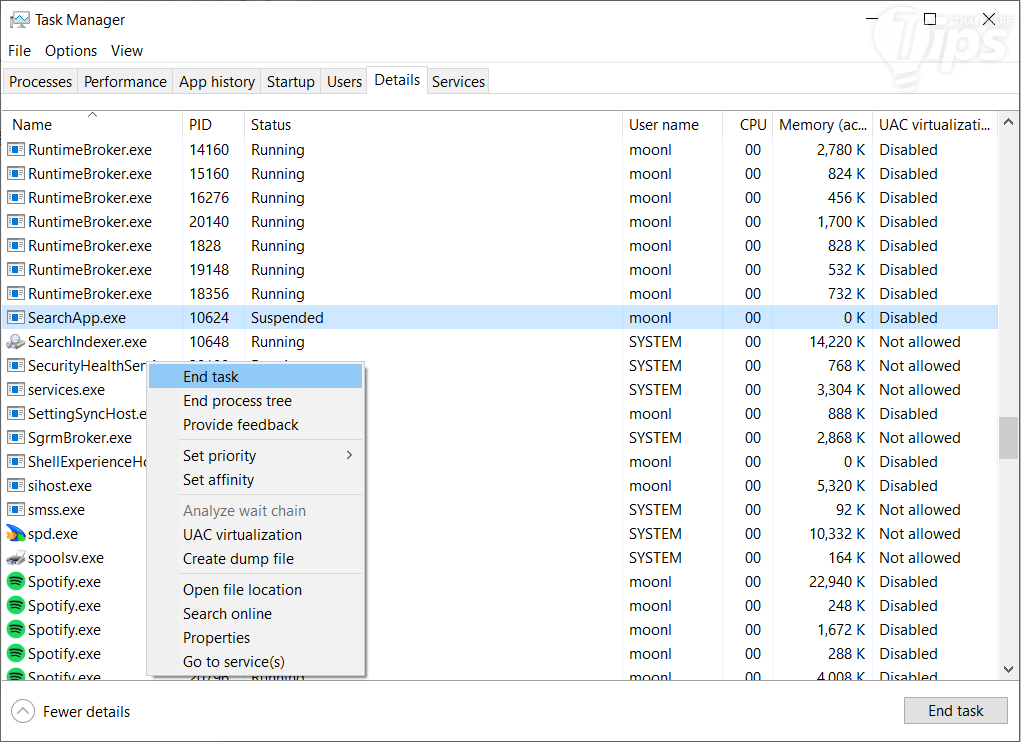Click the SearchApp.exe process icon
This screenshot has width=1021, height=742.
pos(16,318)
